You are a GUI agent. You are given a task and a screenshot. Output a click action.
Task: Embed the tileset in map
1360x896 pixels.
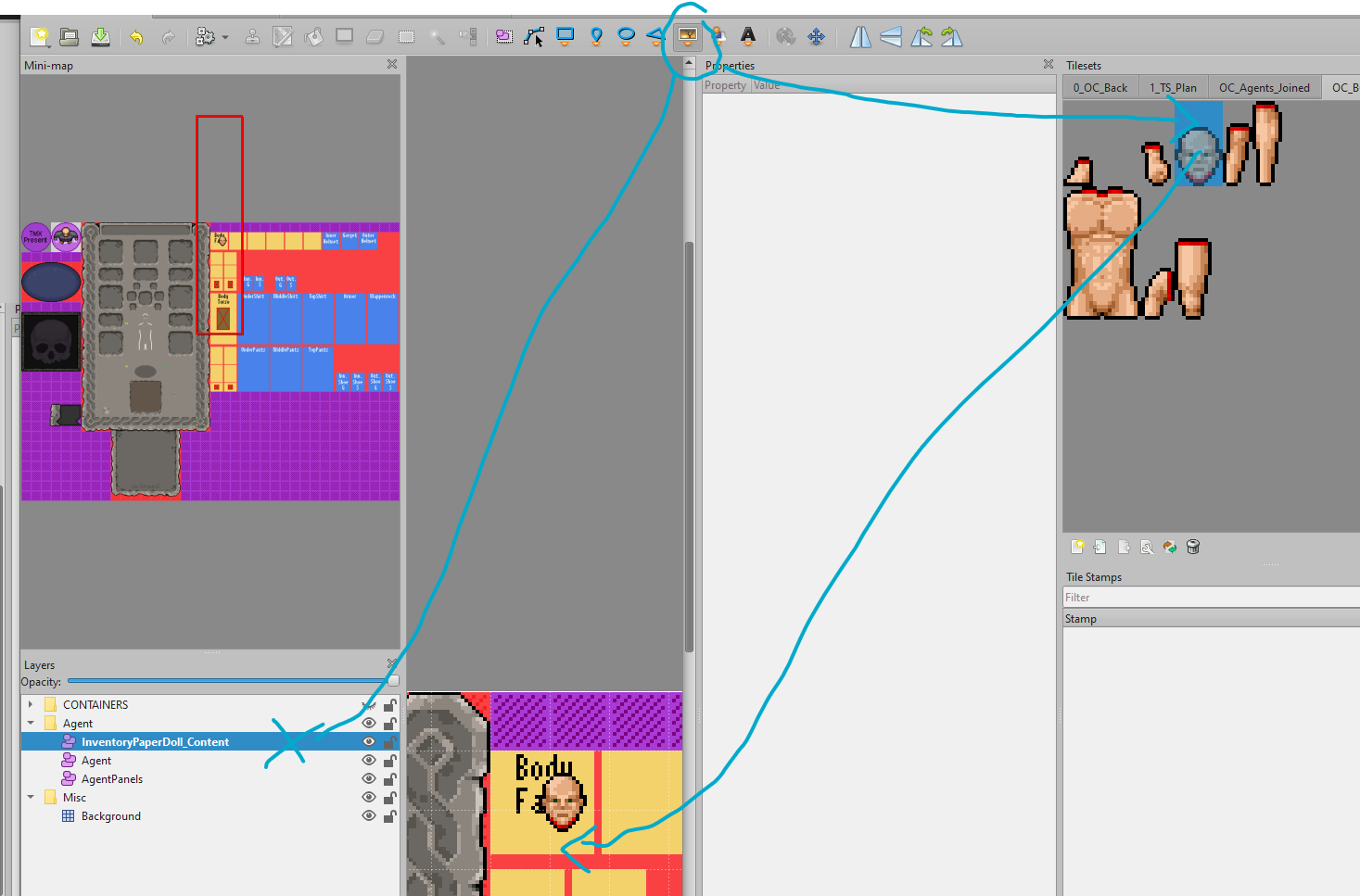1100,548
